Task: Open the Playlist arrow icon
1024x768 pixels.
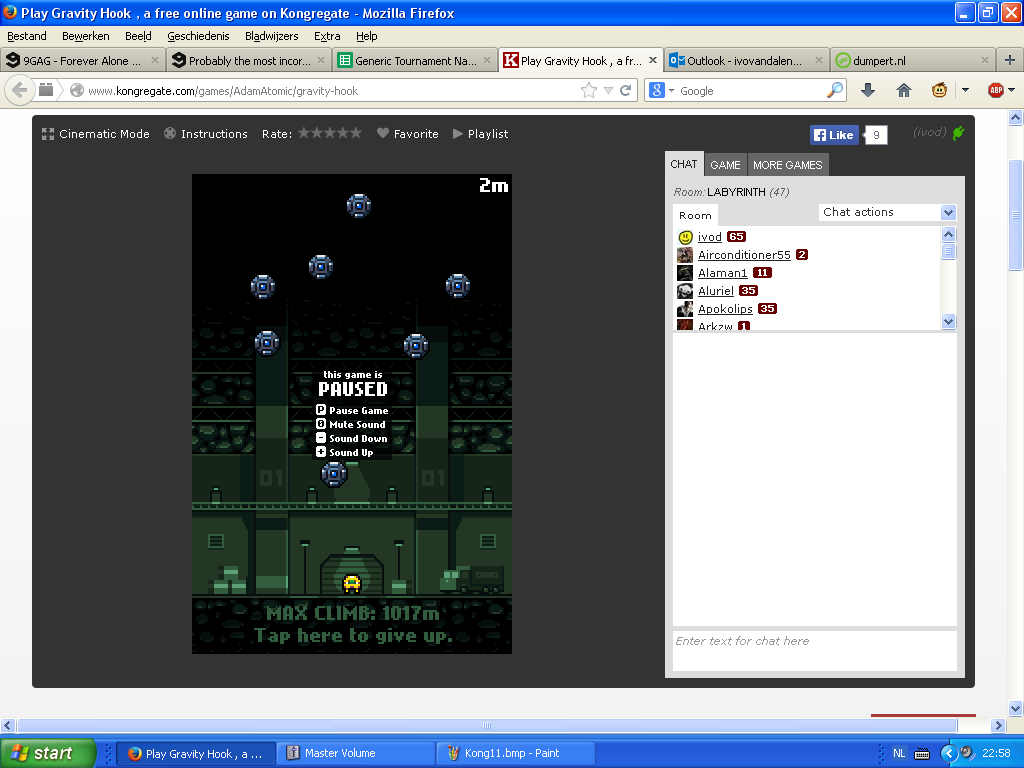Action: pos(458,133)
